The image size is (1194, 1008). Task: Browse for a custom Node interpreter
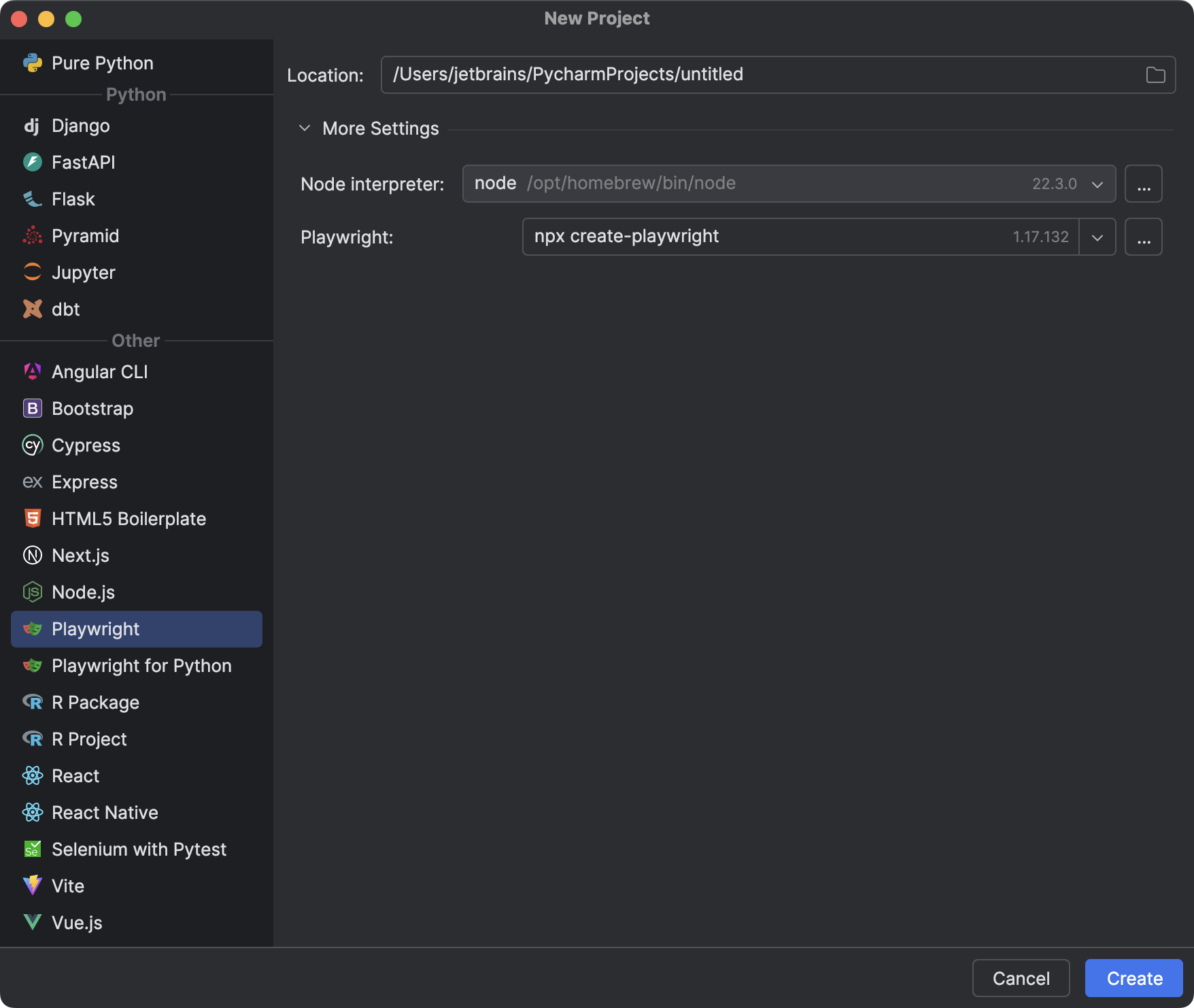(x=1144, y=183)
